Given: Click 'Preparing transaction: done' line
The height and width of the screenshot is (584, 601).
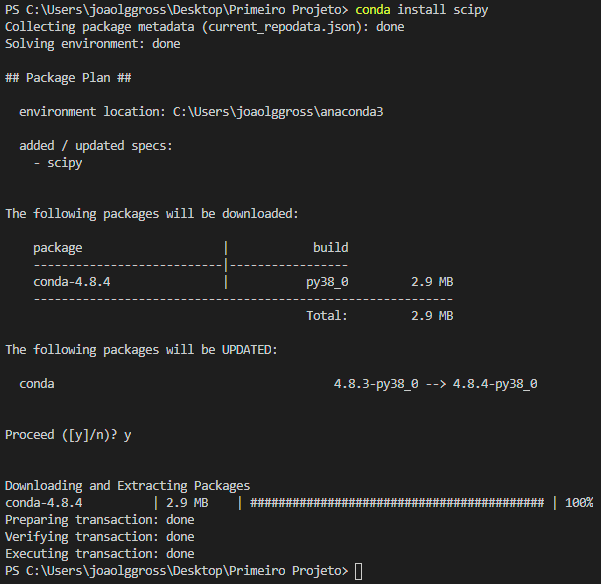Looking at the screenshot, I should 100,520.
